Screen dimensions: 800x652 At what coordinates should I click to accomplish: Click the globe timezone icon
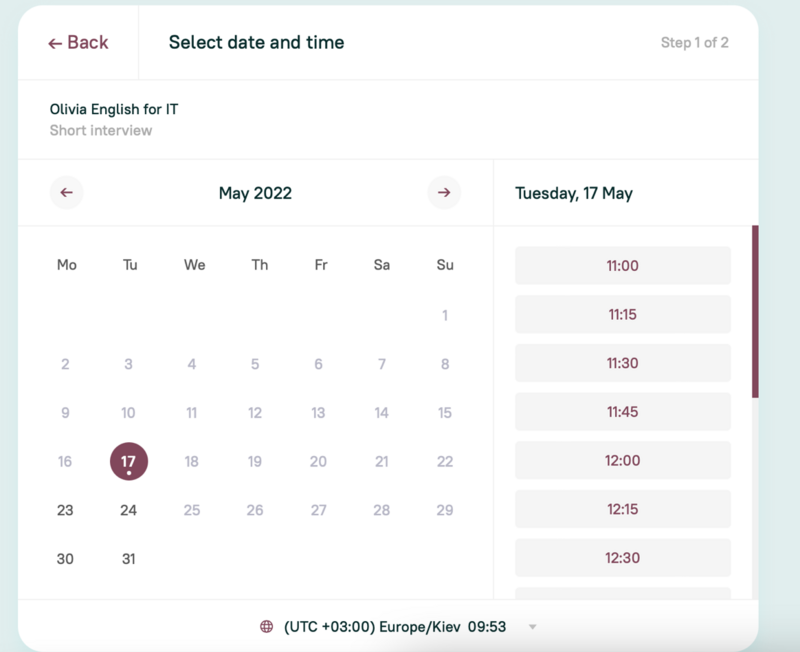[x=266, y=626]
